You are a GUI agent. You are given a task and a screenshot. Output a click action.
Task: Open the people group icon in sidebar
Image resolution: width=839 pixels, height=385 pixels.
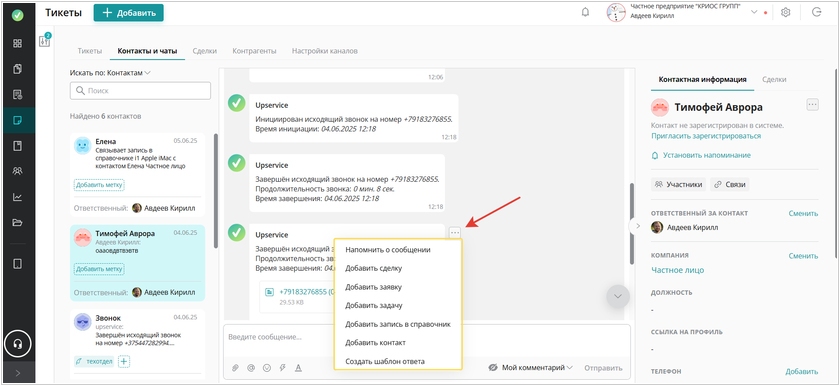[x=18, y=172]
